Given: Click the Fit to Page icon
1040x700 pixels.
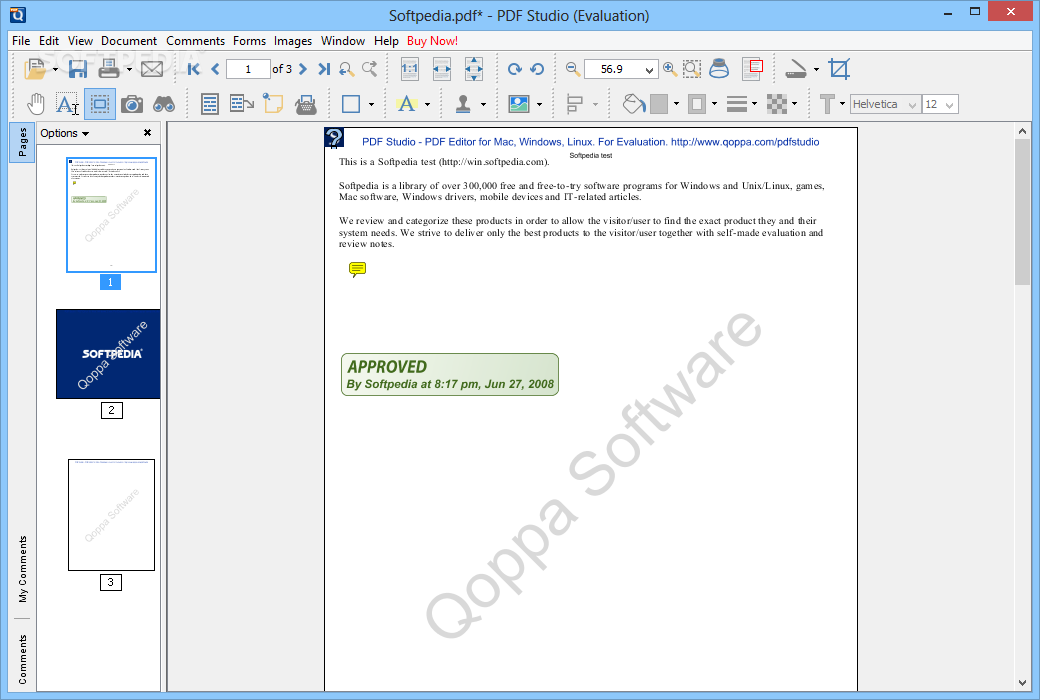Looking at the screenshot, I should [x=474, y=69].
